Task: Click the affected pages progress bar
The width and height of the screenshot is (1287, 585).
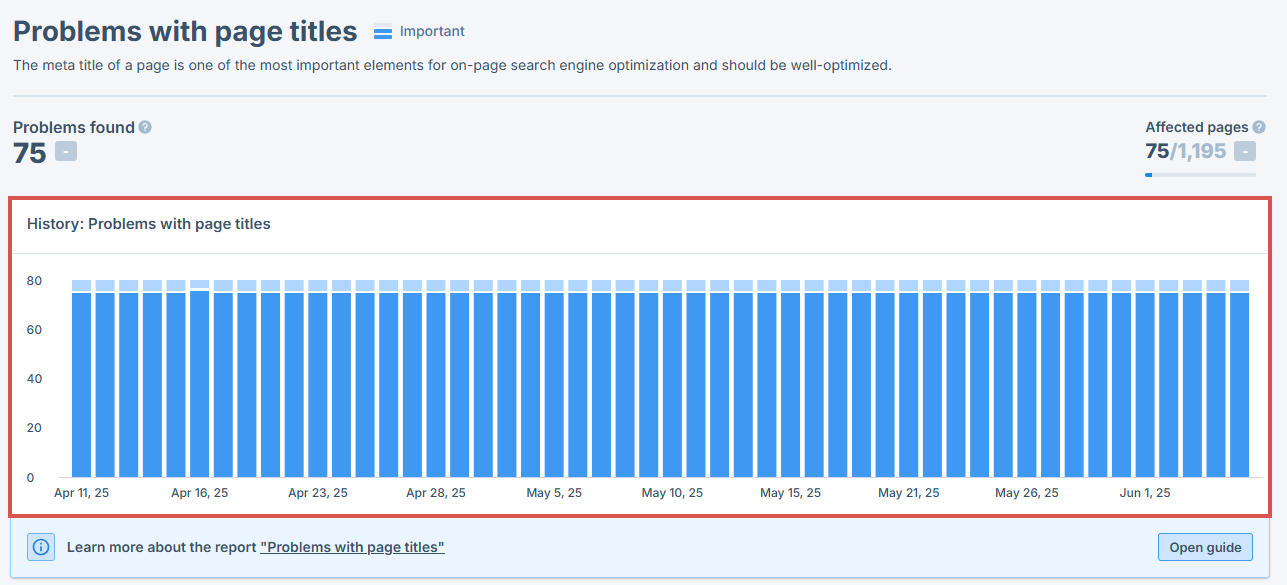Action: tap(1200, 175)
